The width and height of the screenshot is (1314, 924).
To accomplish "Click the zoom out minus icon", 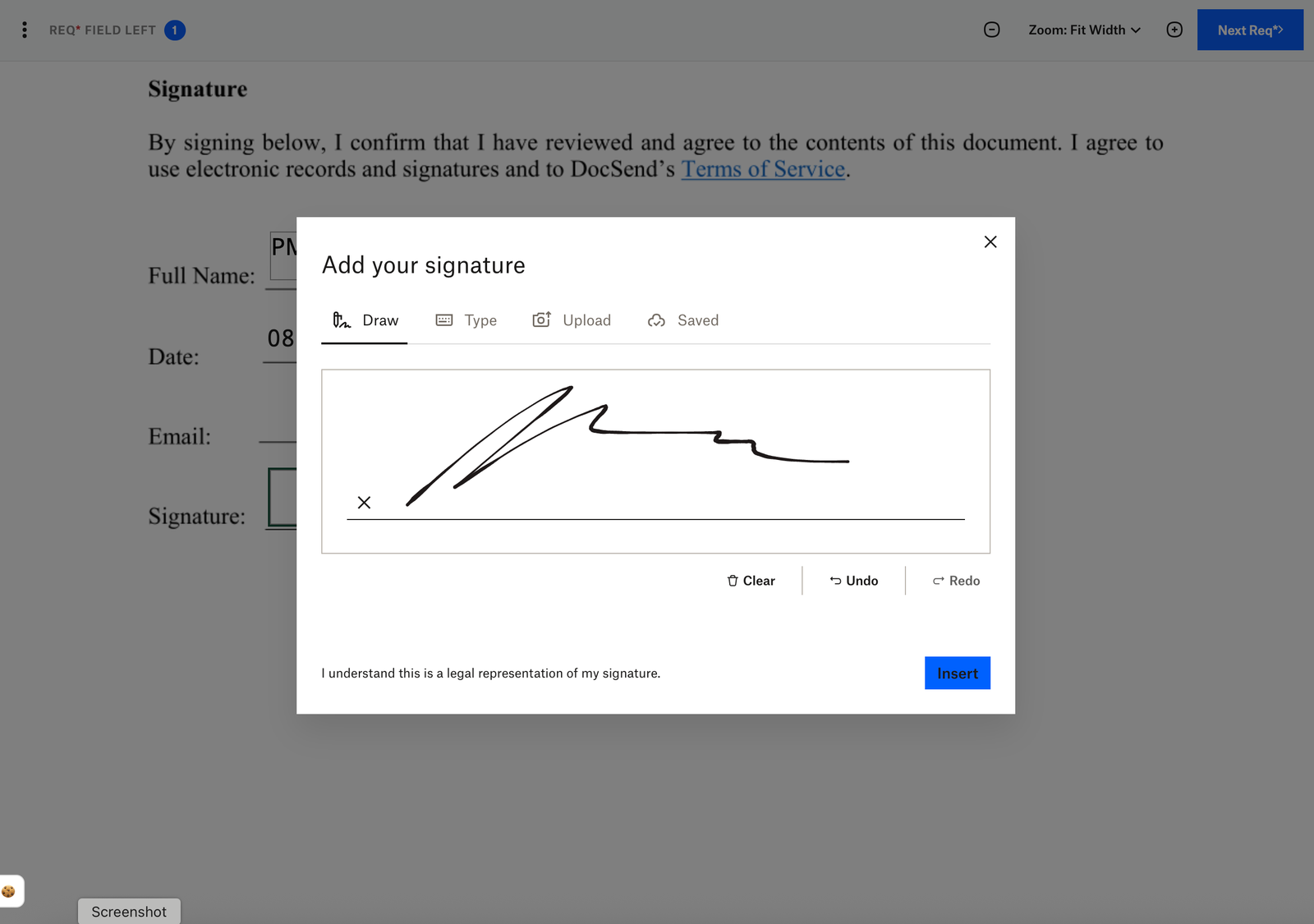I will 991,30.
